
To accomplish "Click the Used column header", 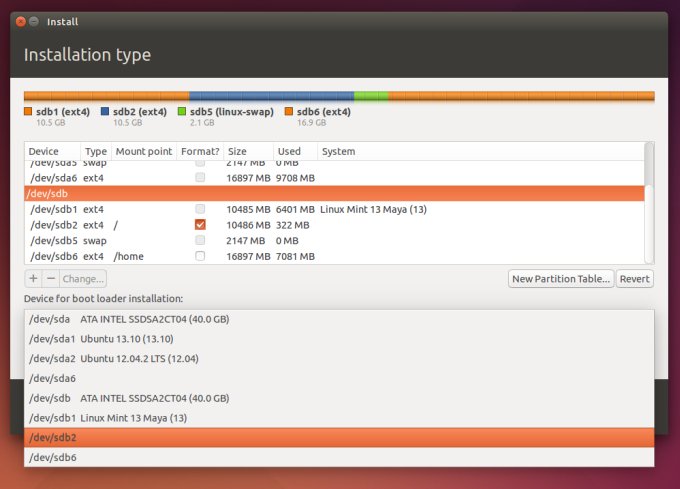I will tap(295, 151).
